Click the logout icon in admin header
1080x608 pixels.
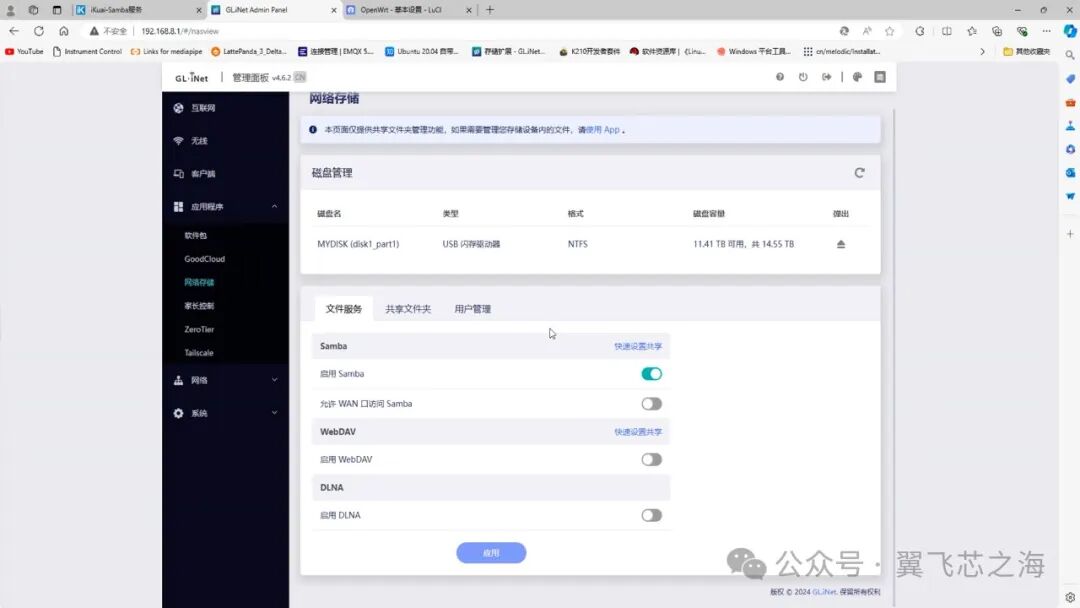[827, 77]
